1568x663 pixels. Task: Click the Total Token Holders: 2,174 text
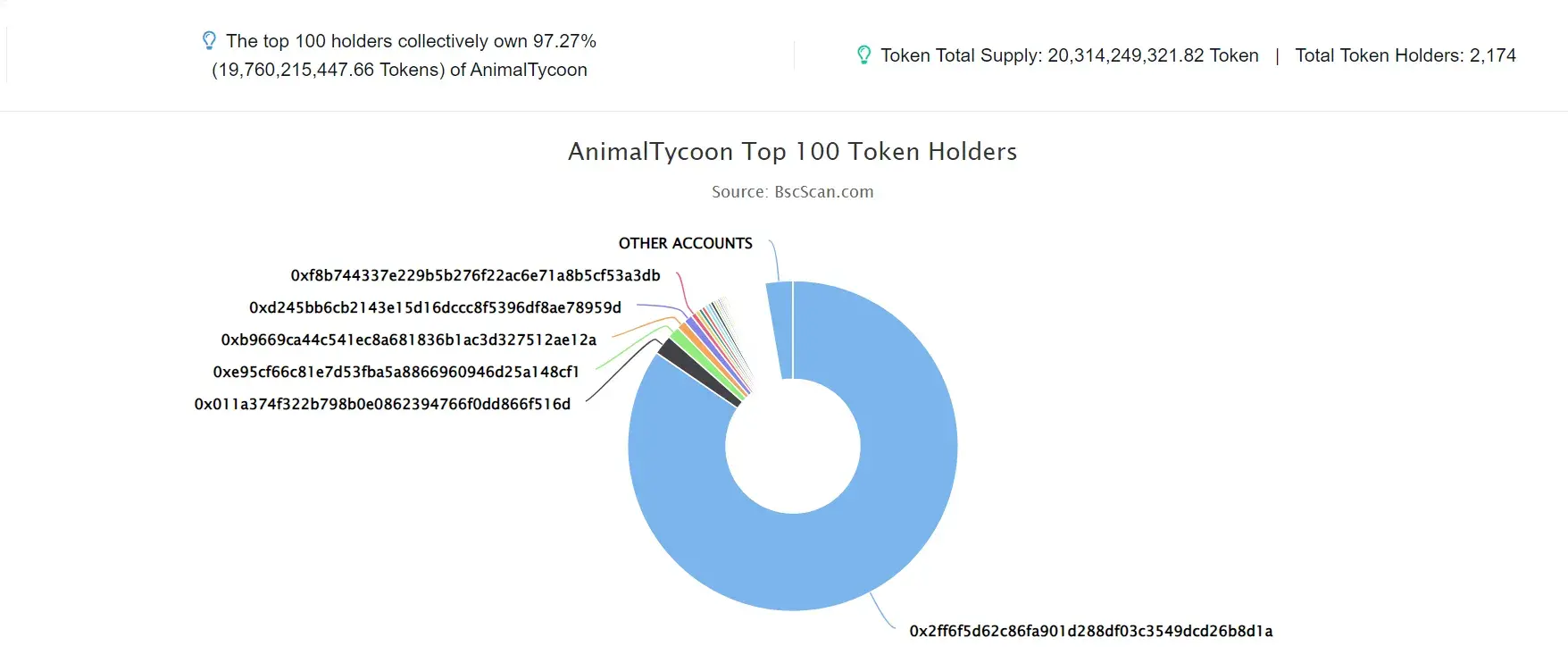[x=1405, y=55]
